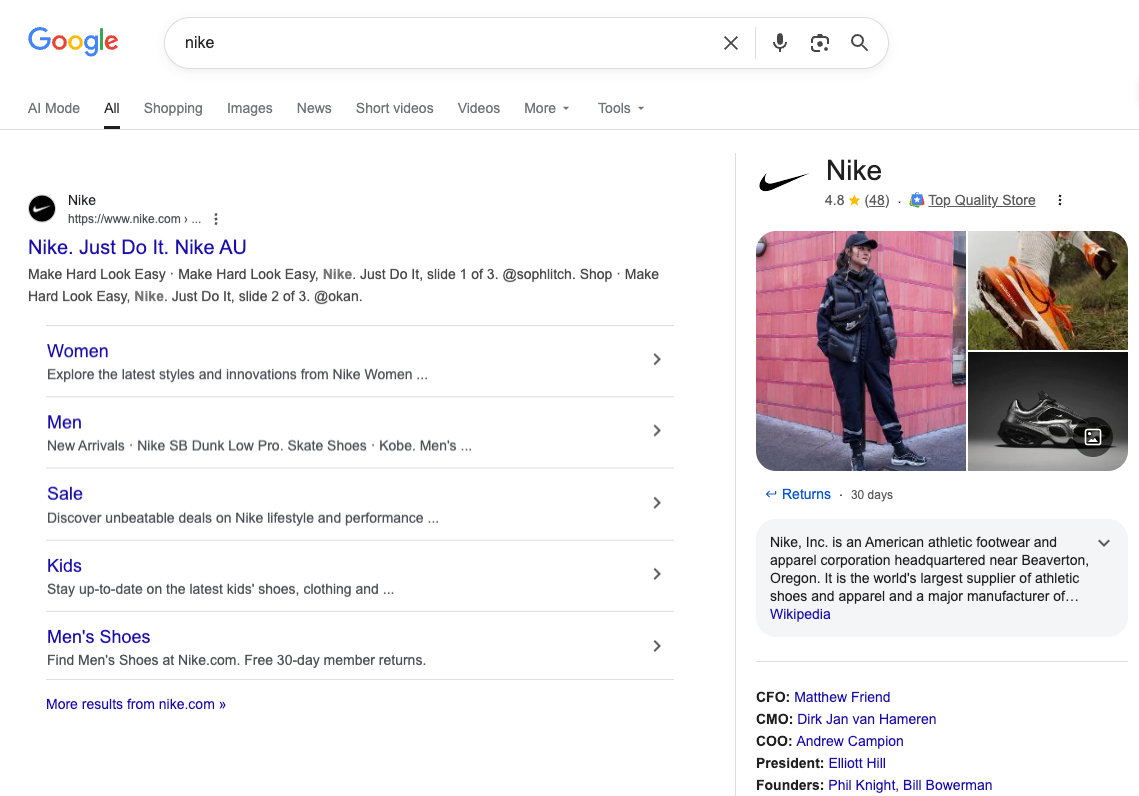
Task: Open the Women sitelink
Action: pyautogui.click(x=78, y=351)
